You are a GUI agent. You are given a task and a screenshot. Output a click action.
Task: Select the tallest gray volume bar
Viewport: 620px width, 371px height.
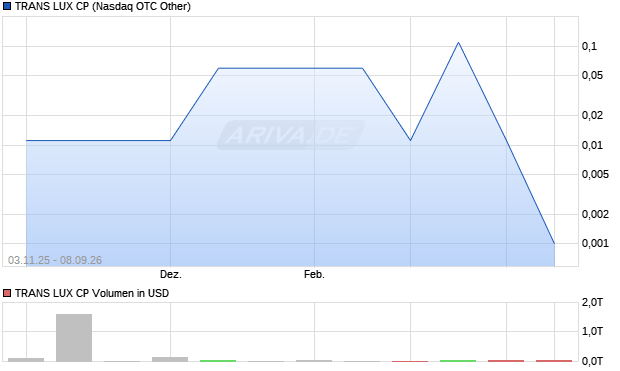tap(74, 338)
